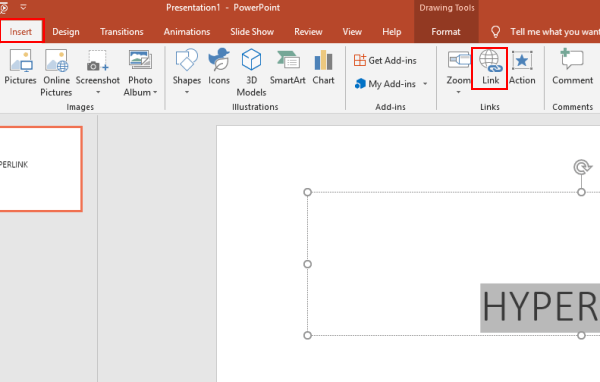Open the Drawing Tools Format tab
The image size is (600, 382).
[446, 32]
